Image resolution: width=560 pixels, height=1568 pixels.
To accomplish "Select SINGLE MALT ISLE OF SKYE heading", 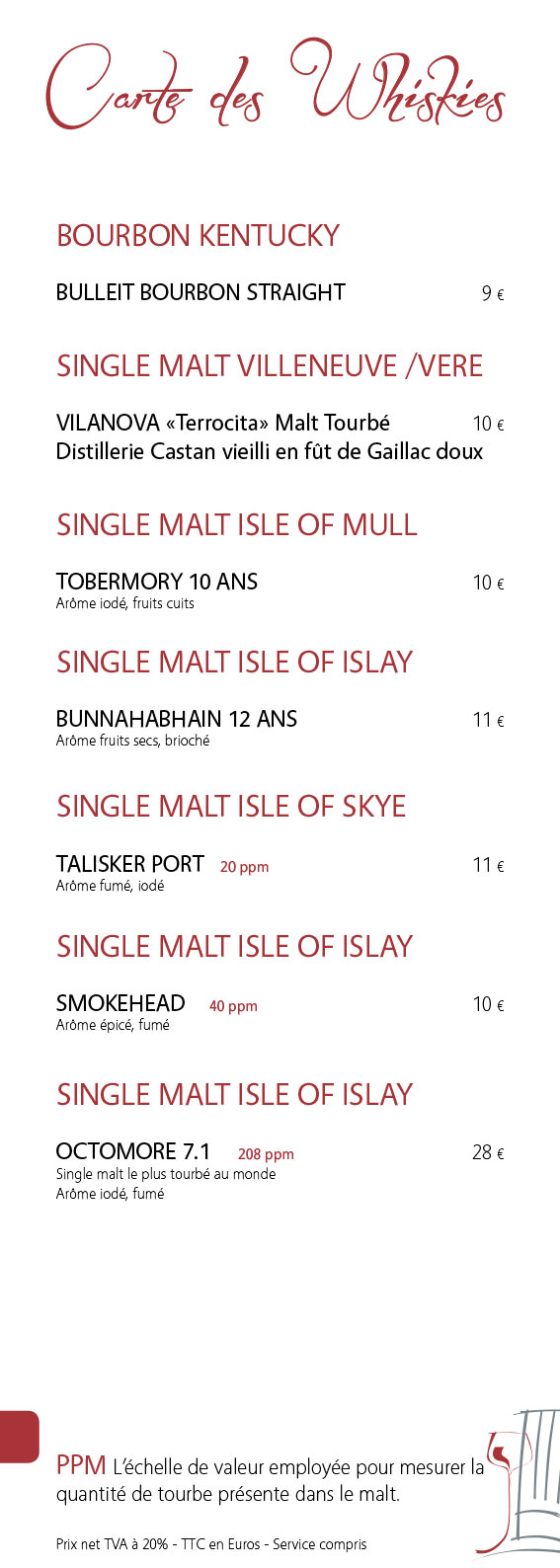I will (x=231, y=807).
